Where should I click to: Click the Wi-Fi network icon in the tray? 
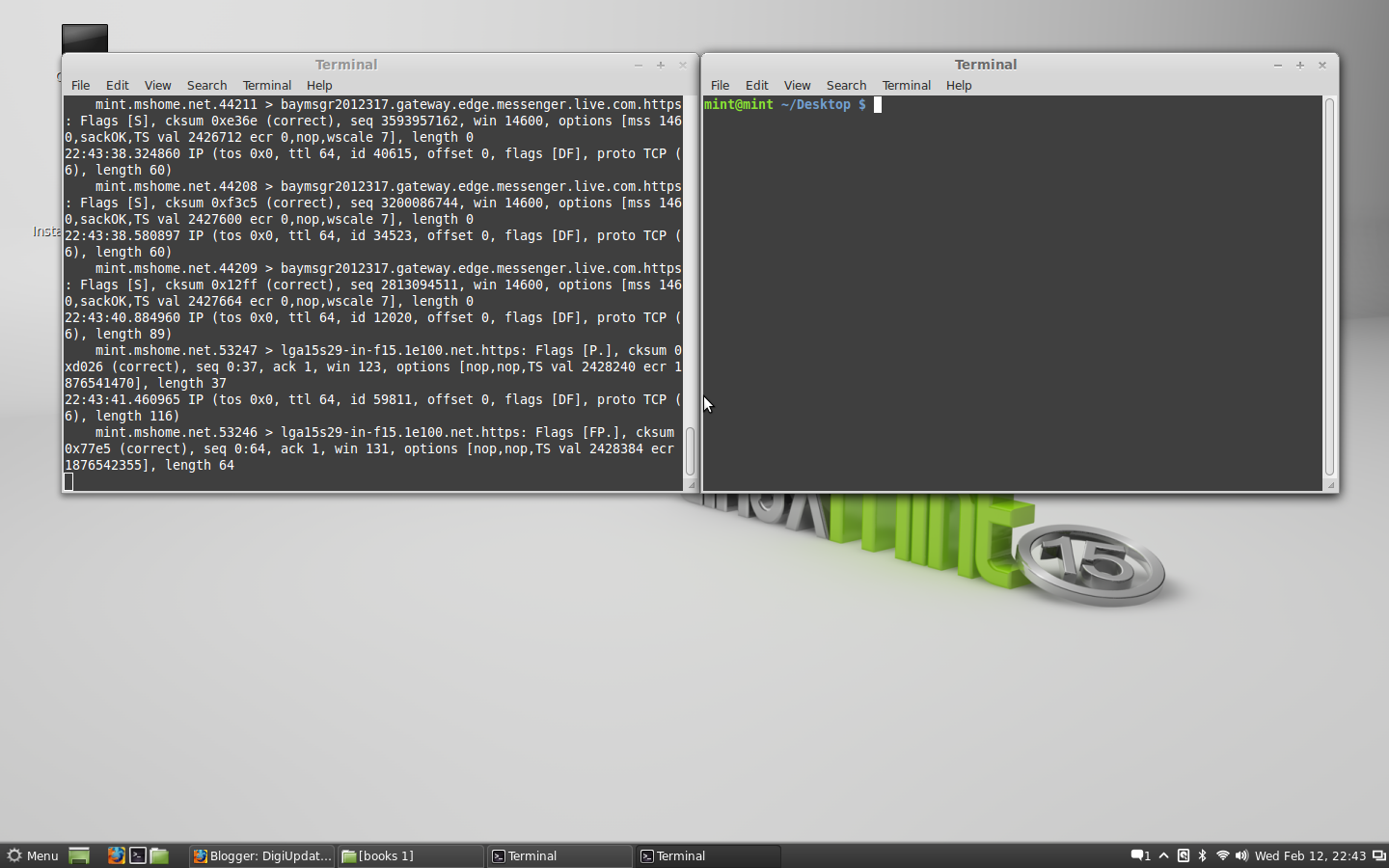click(x=1223, y=855)
